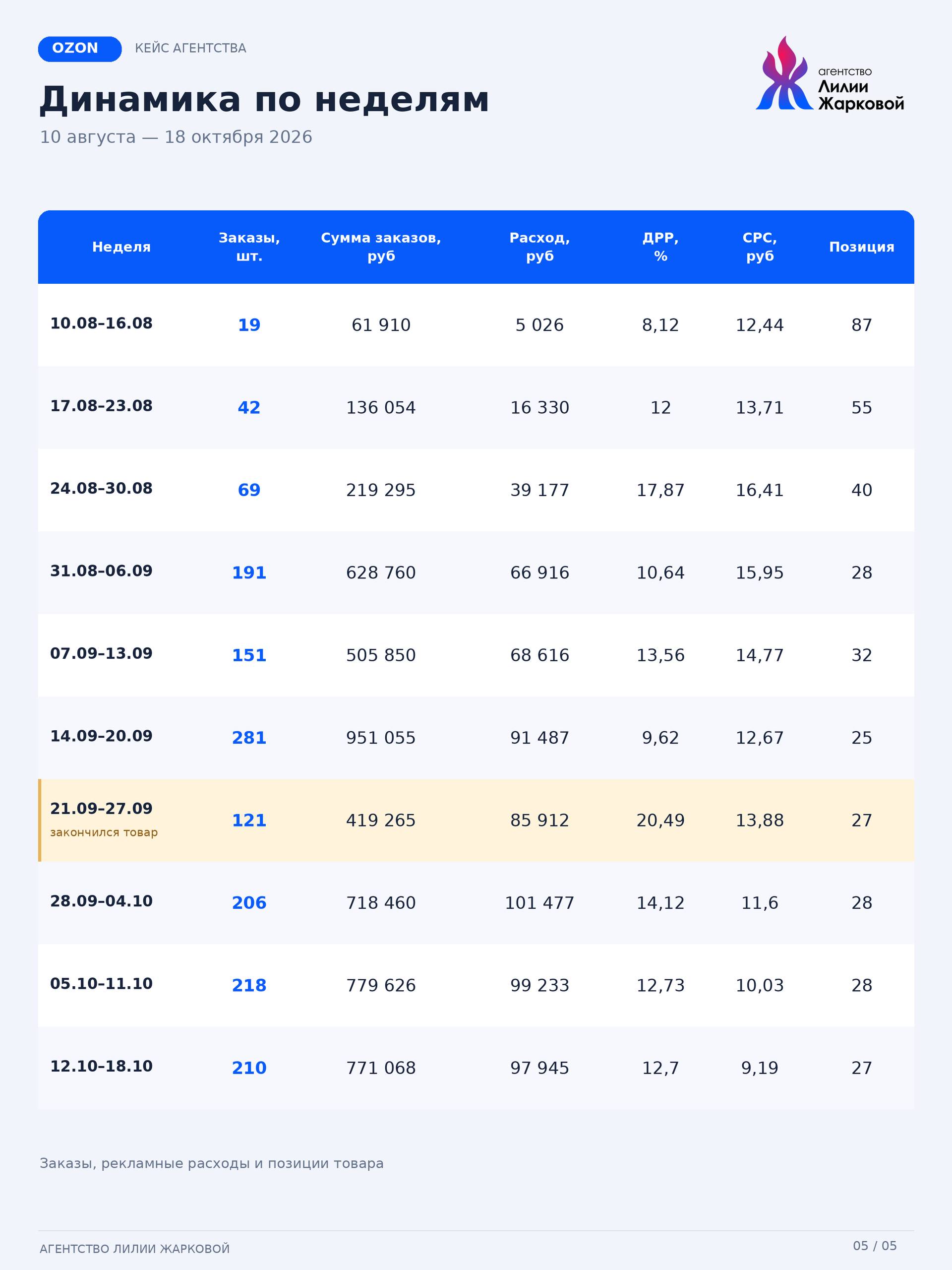Select the 'Заказы, шт.' column header
The image size is (952, 1270).
click(x=249, y=247)
